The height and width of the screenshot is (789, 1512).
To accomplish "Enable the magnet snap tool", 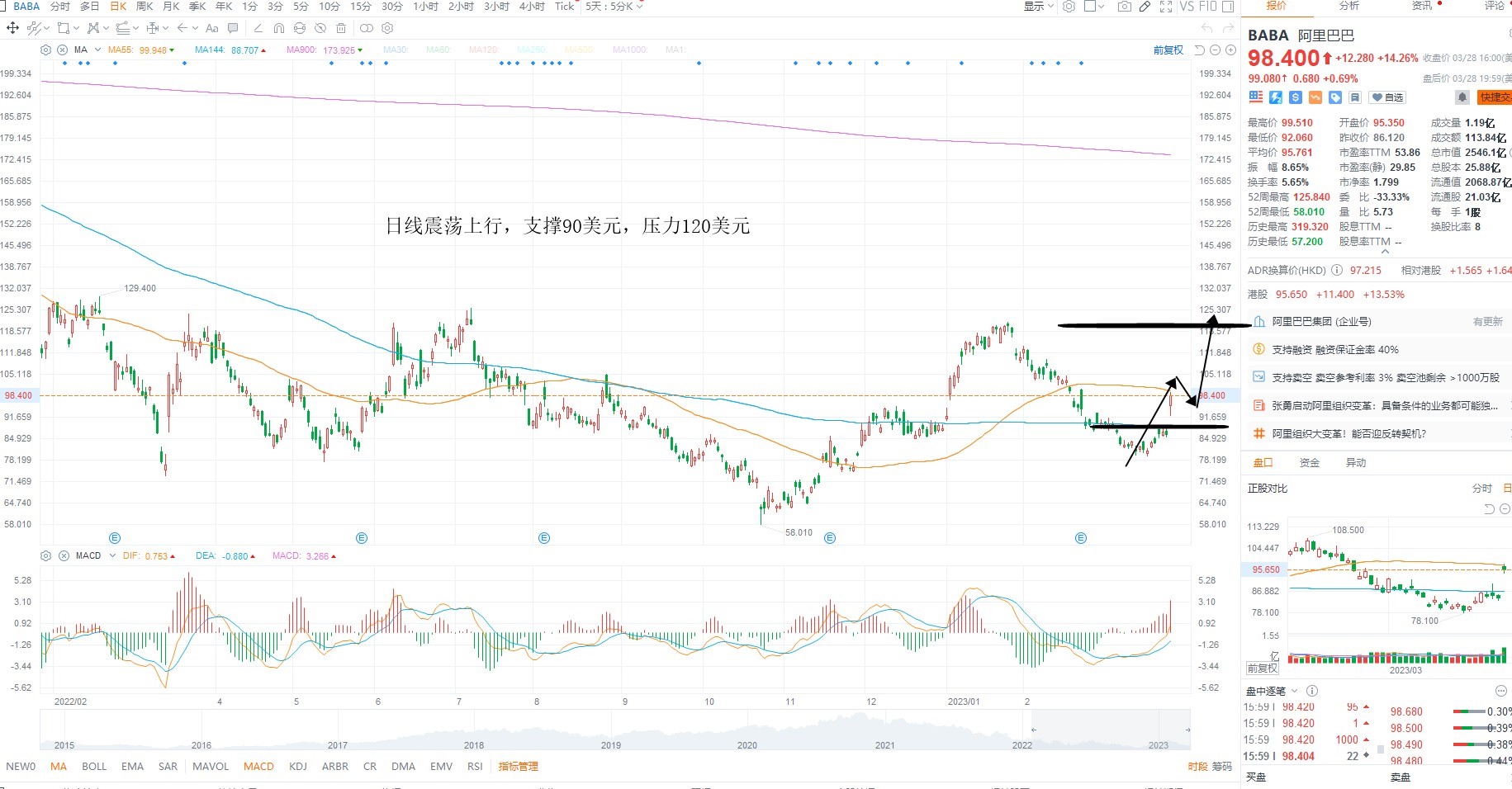I will pos(279,28).
